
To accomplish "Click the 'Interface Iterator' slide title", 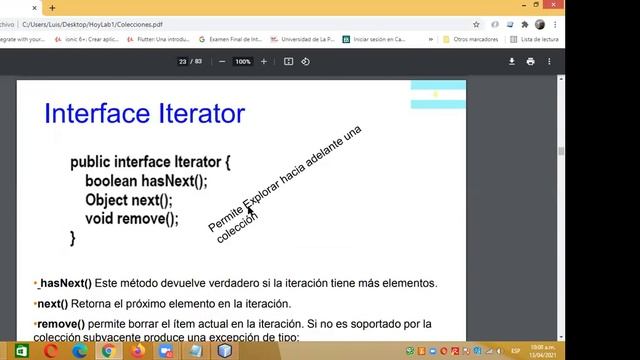I will click(144, 113).
